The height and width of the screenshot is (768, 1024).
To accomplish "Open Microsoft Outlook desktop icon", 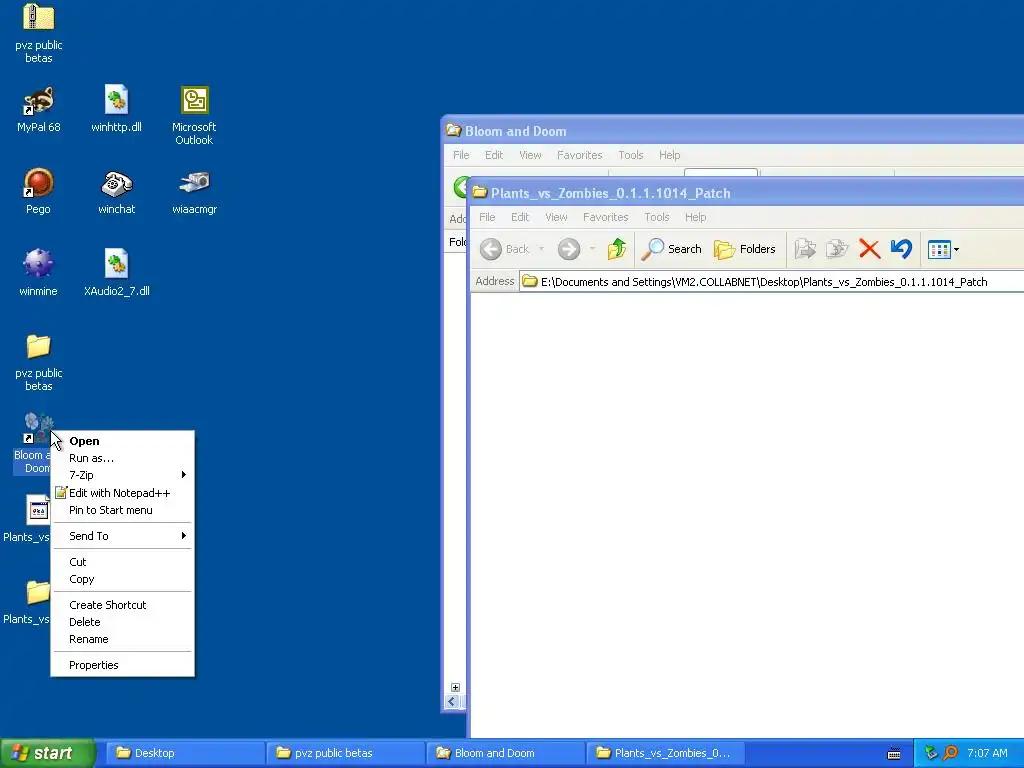I will (194, 101).
